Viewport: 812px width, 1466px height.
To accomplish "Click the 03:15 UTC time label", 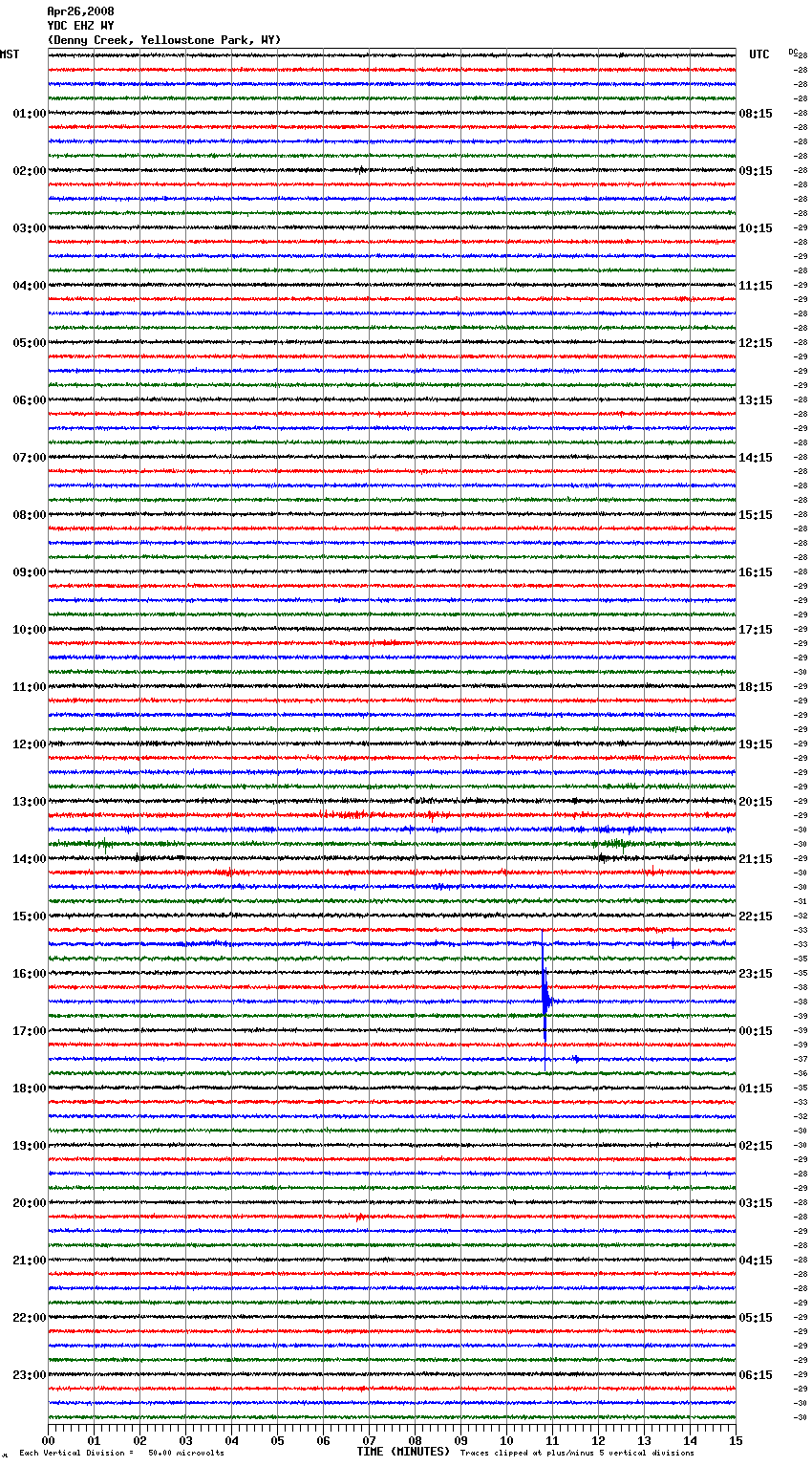I will coord(756,1203).
